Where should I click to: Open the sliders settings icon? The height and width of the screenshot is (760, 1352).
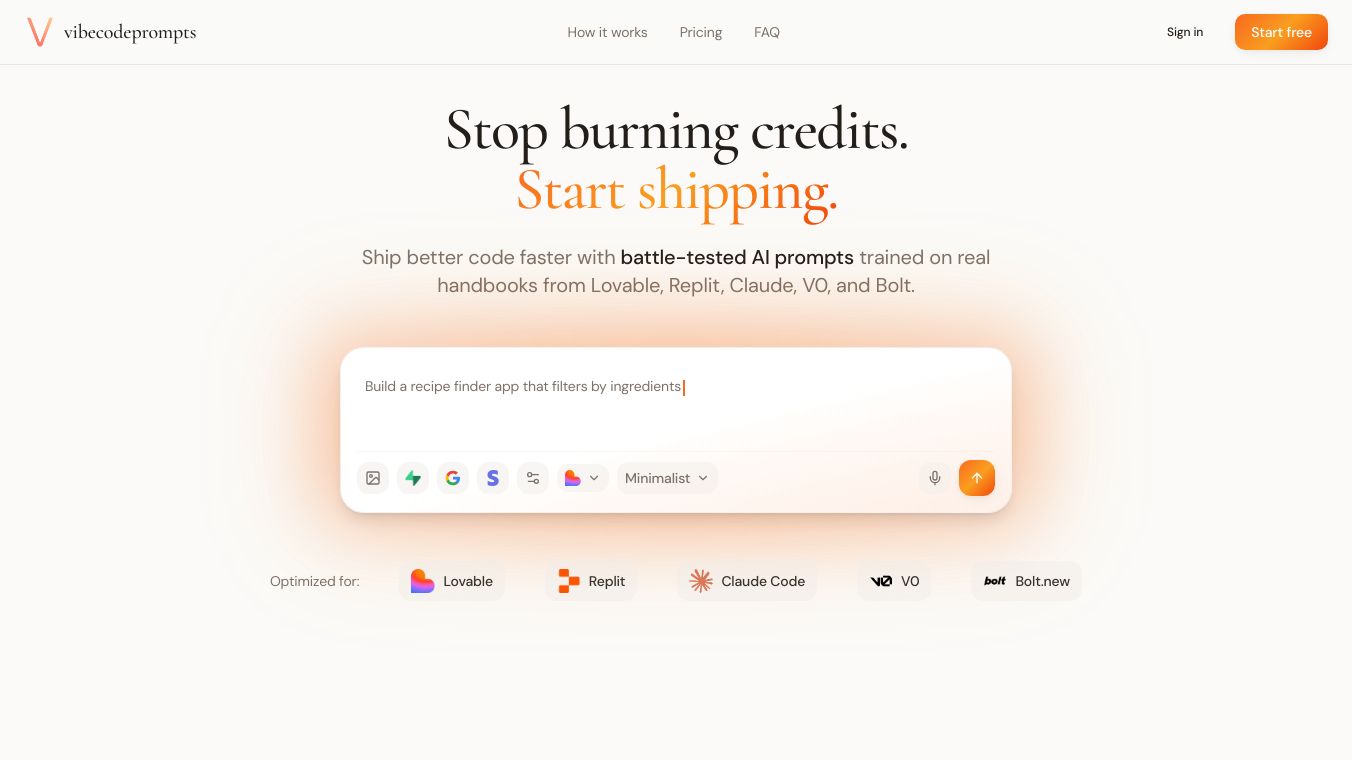click(533, 478)
